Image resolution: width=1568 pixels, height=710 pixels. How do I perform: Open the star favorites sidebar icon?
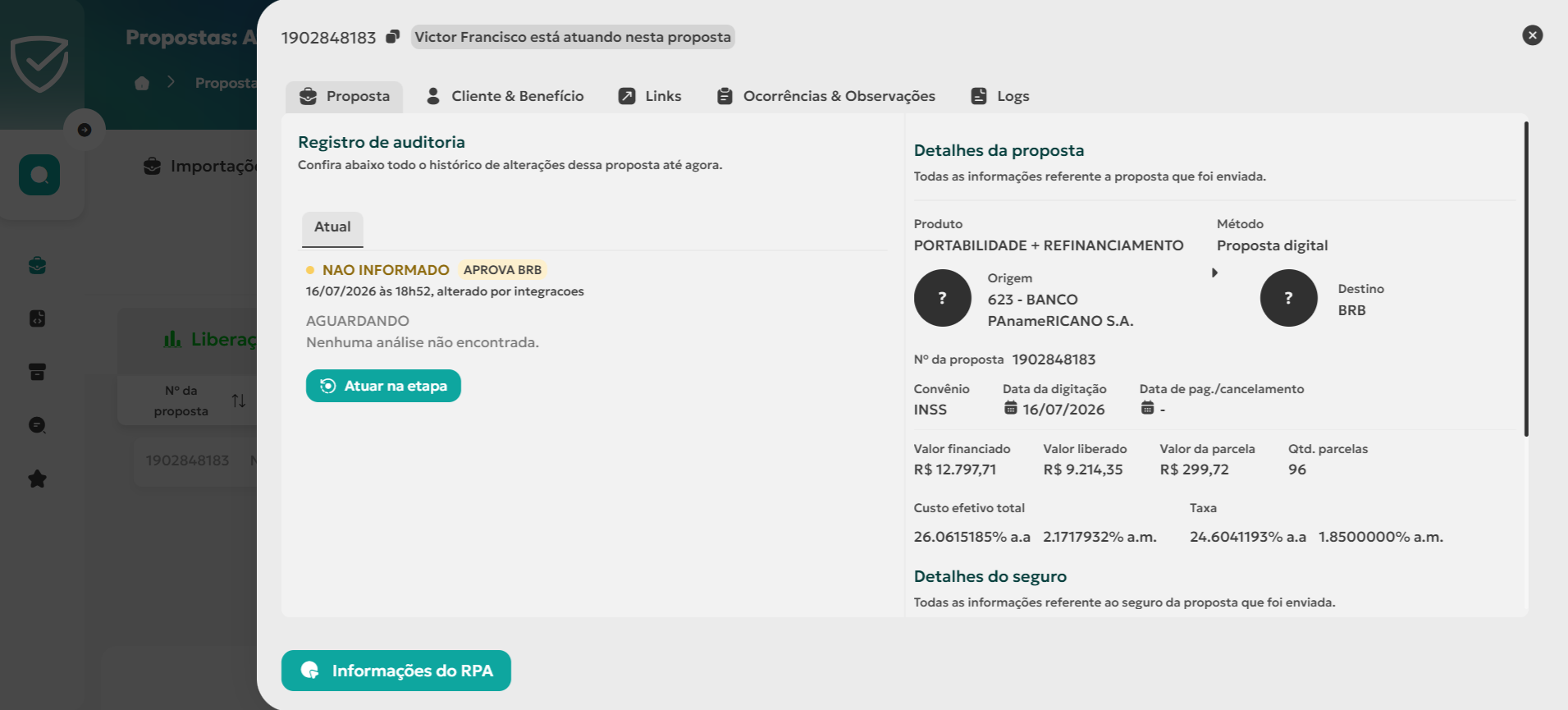coord(38,479)
